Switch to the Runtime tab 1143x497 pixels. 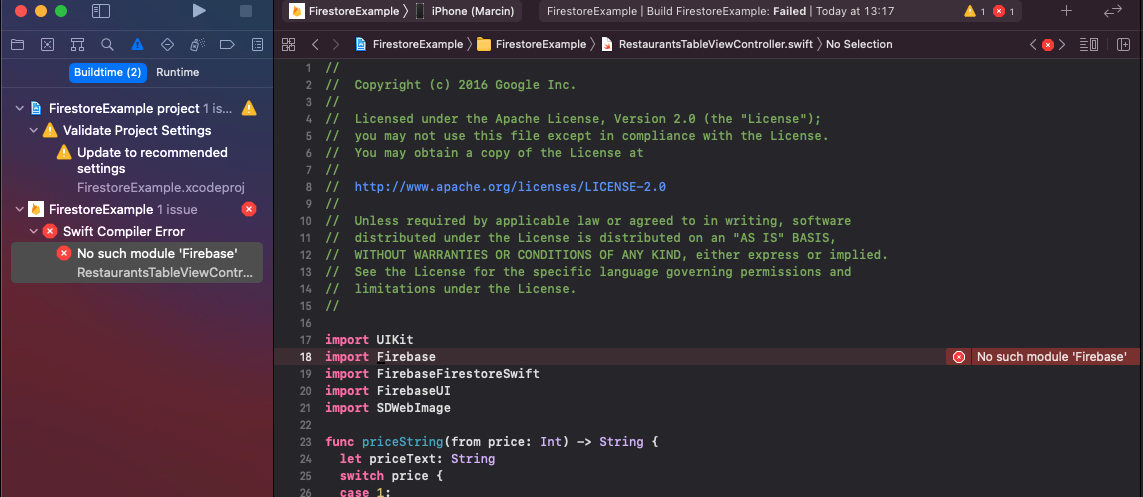pos(177,72)
